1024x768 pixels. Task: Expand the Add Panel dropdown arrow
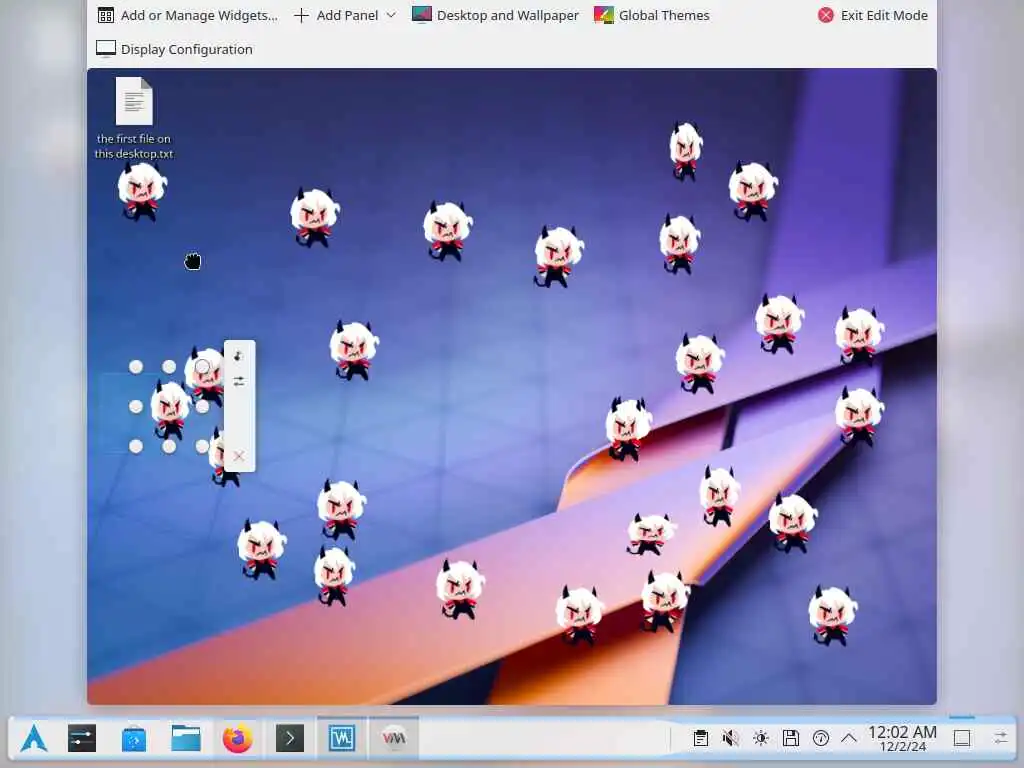click(391, 15)
